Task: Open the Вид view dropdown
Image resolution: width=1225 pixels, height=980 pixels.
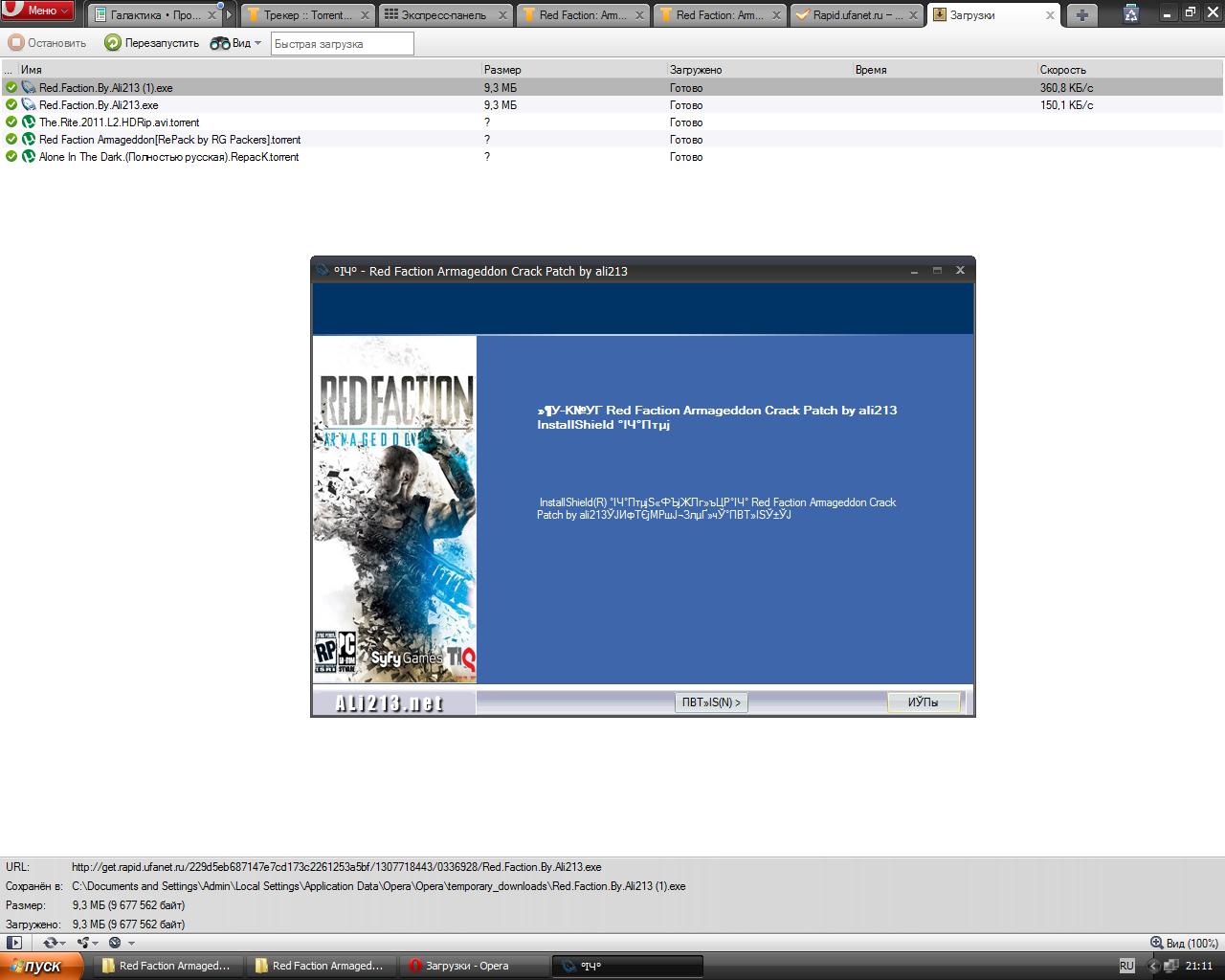Action: [236, 43]
